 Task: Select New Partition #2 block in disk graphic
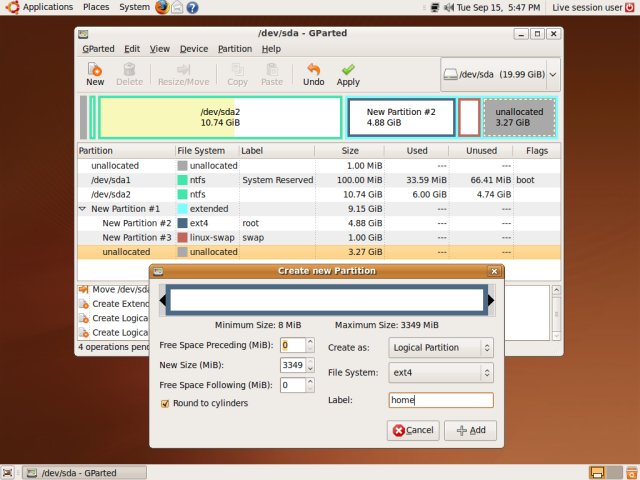click(401, 118)
